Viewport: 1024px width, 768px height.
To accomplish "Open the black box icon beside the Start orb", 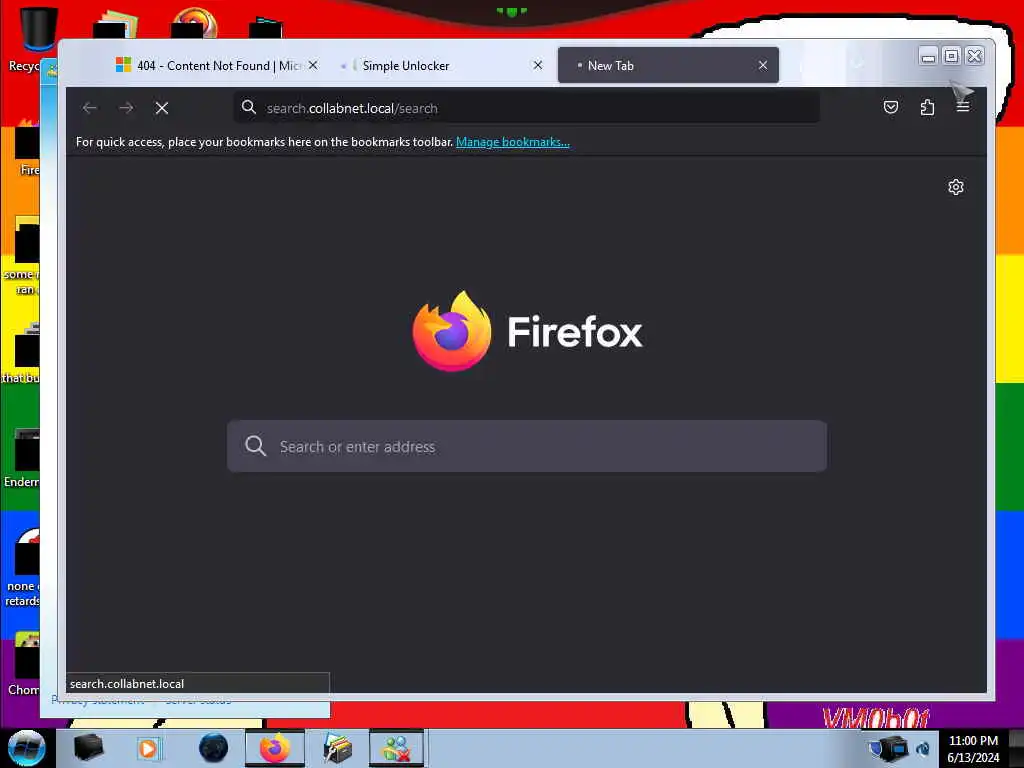I will tap(89, 748).
